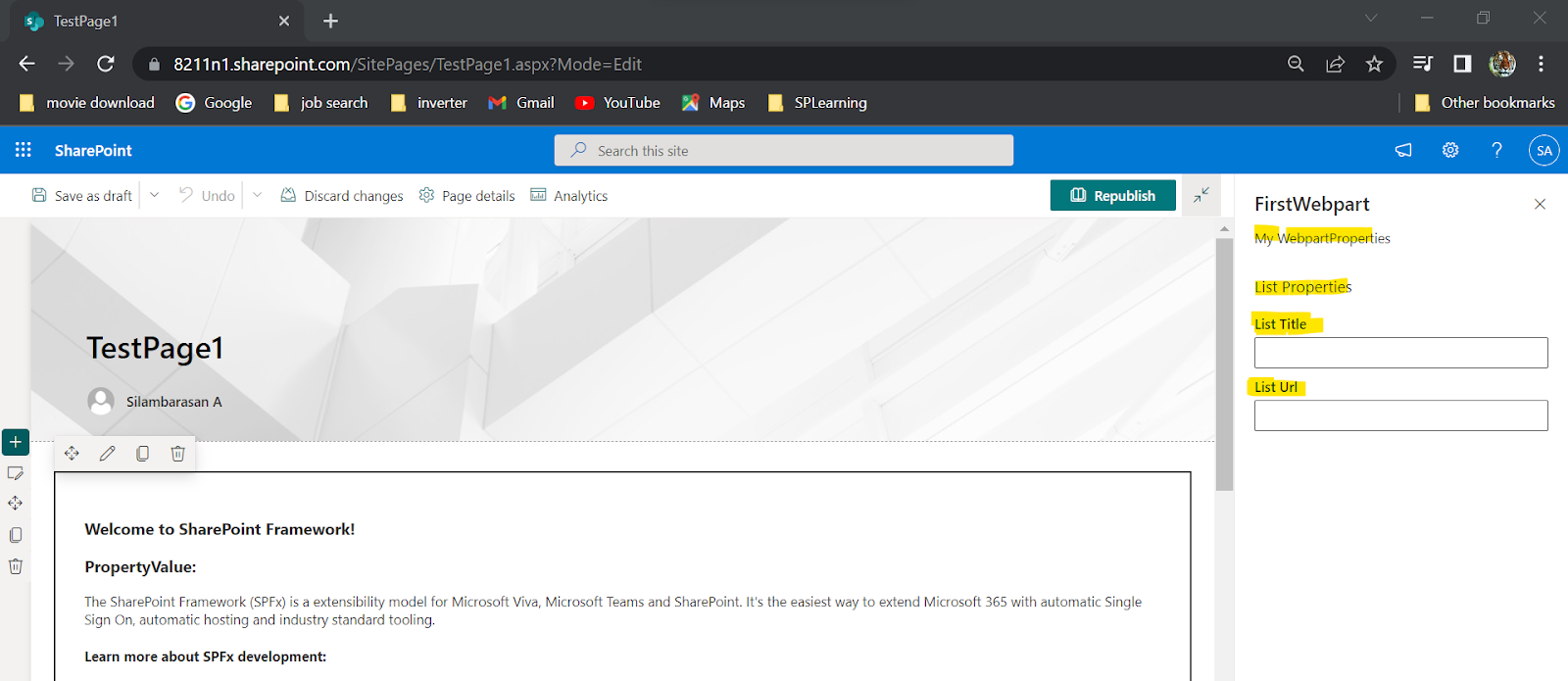Open the Google bookmark
The image size is (1568, 681).
click(214, 103)
